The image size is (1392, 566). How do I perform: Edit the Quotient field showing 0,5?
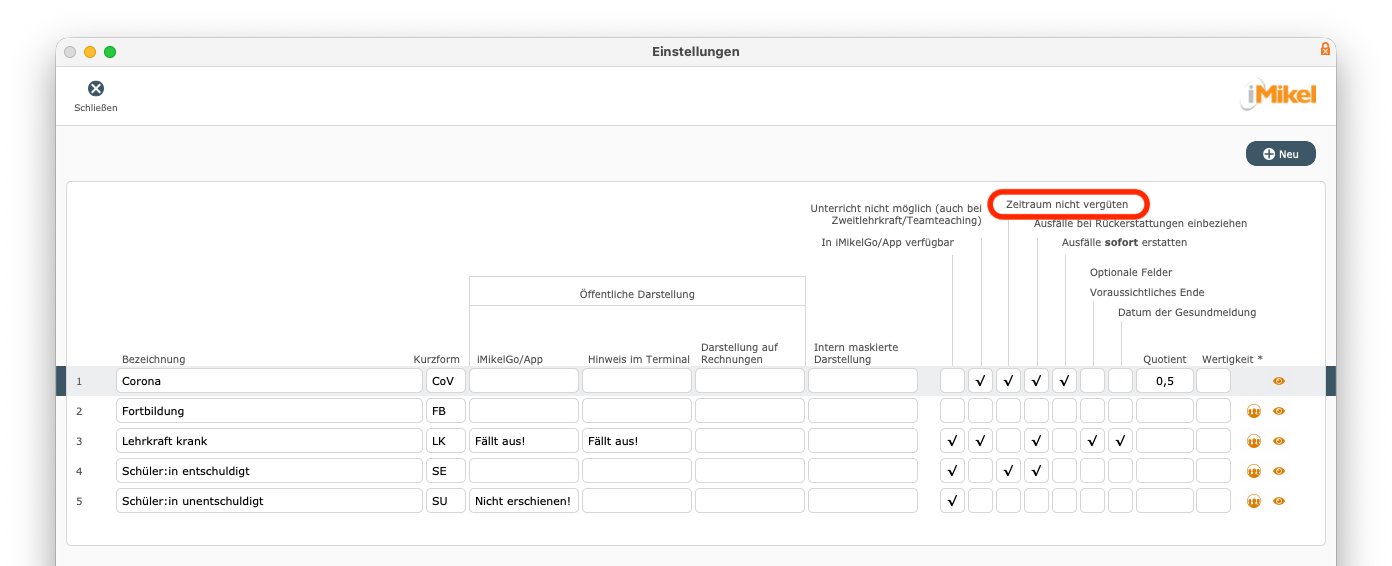click(x=1164, y=381)
